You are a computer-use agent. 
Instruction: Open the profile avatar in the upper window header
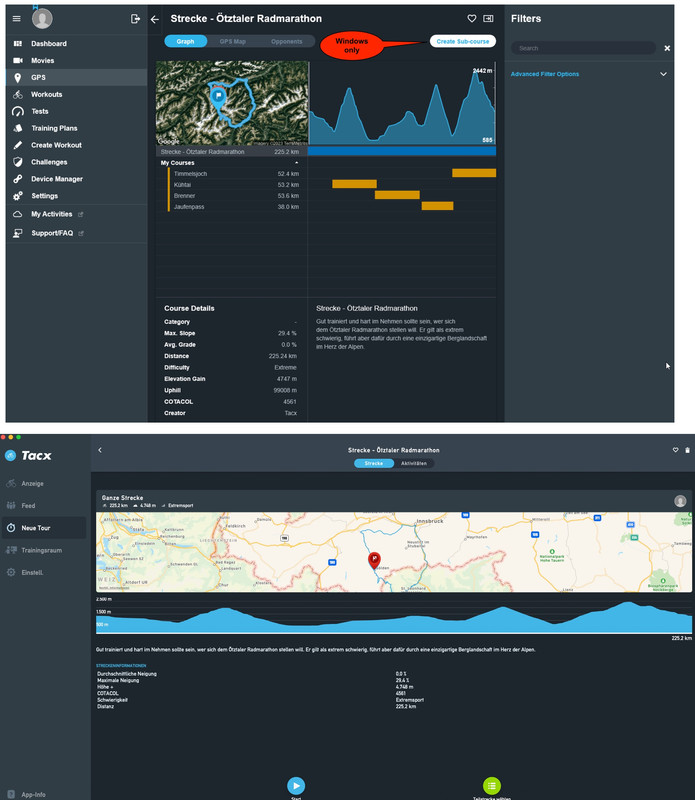coord(42,19)
